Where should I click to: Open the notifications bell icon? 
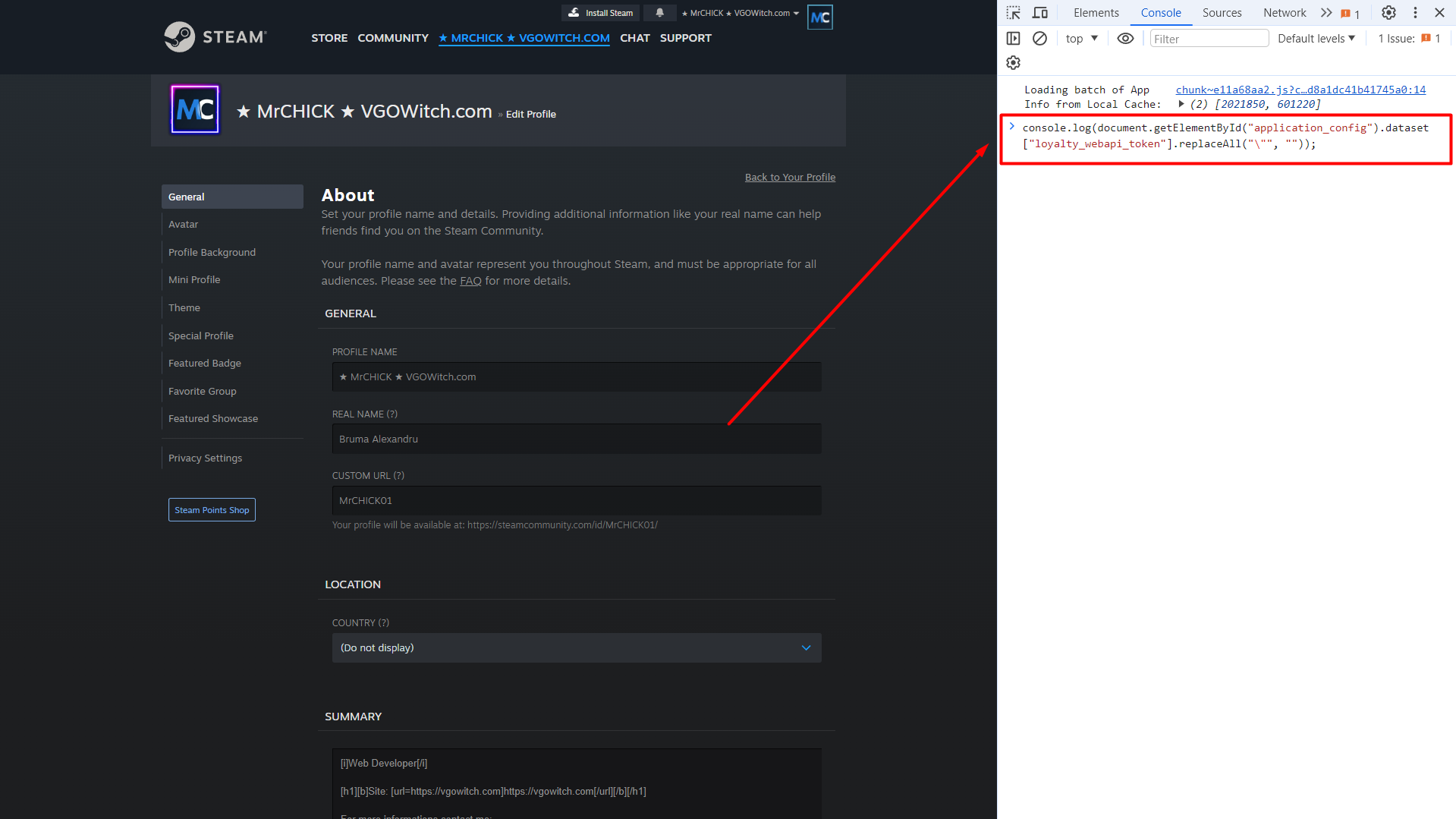click(x=659, y=13)
